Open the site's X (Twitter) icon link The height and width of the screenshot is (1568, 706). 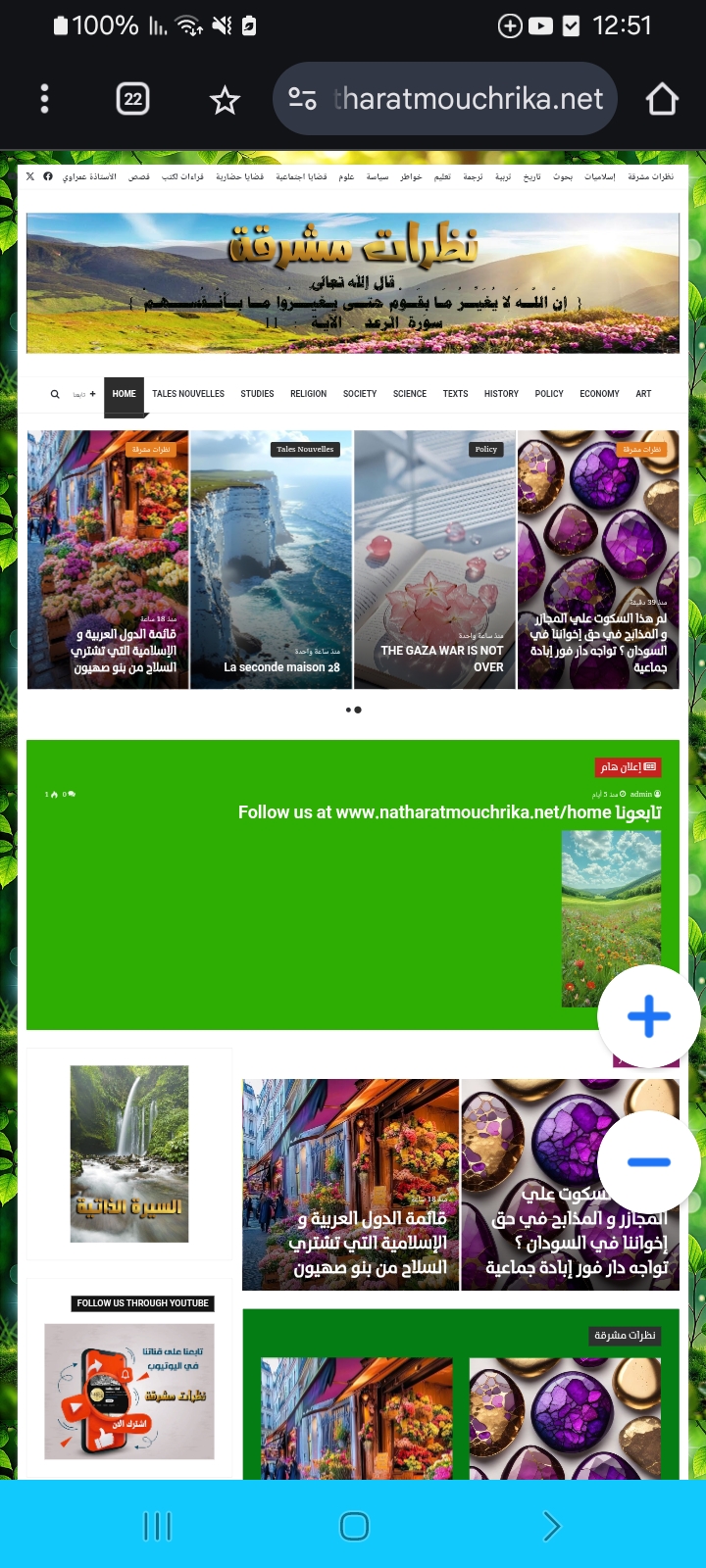coord(30,176)
